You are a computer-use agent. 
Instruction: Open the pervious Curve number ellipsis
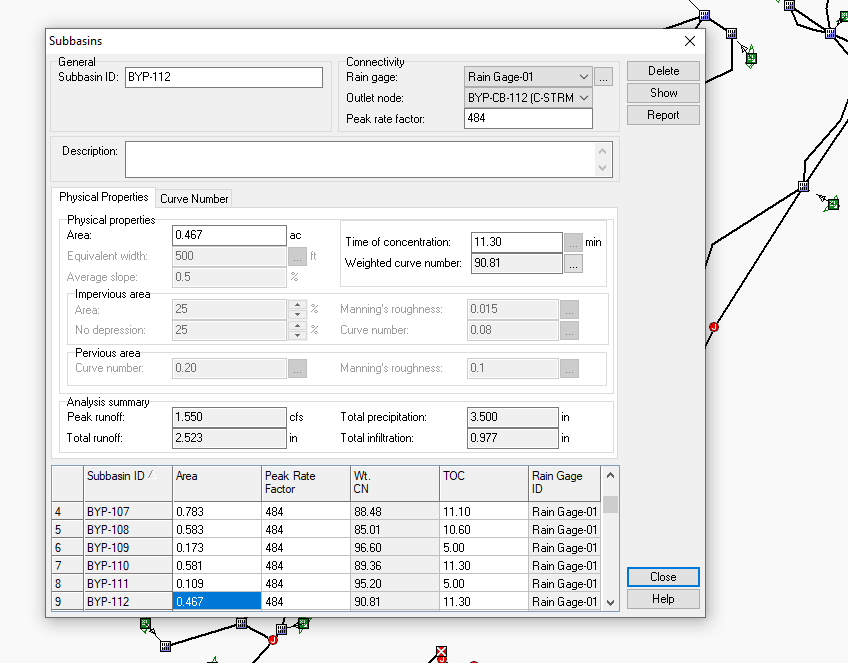click(x=297, y=367)
